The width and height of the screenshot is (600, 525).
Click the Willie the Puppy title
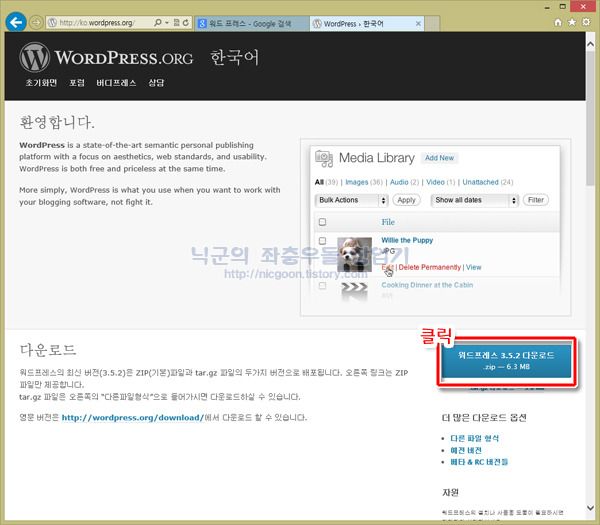(x=407, y=240)
